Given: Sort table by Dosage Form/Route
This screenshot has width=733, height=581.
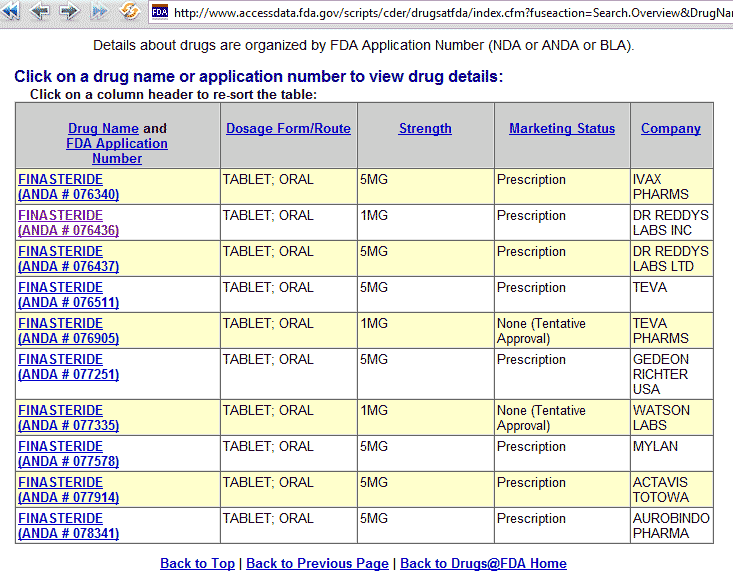Looking at the screenshot, I should 288,128.
